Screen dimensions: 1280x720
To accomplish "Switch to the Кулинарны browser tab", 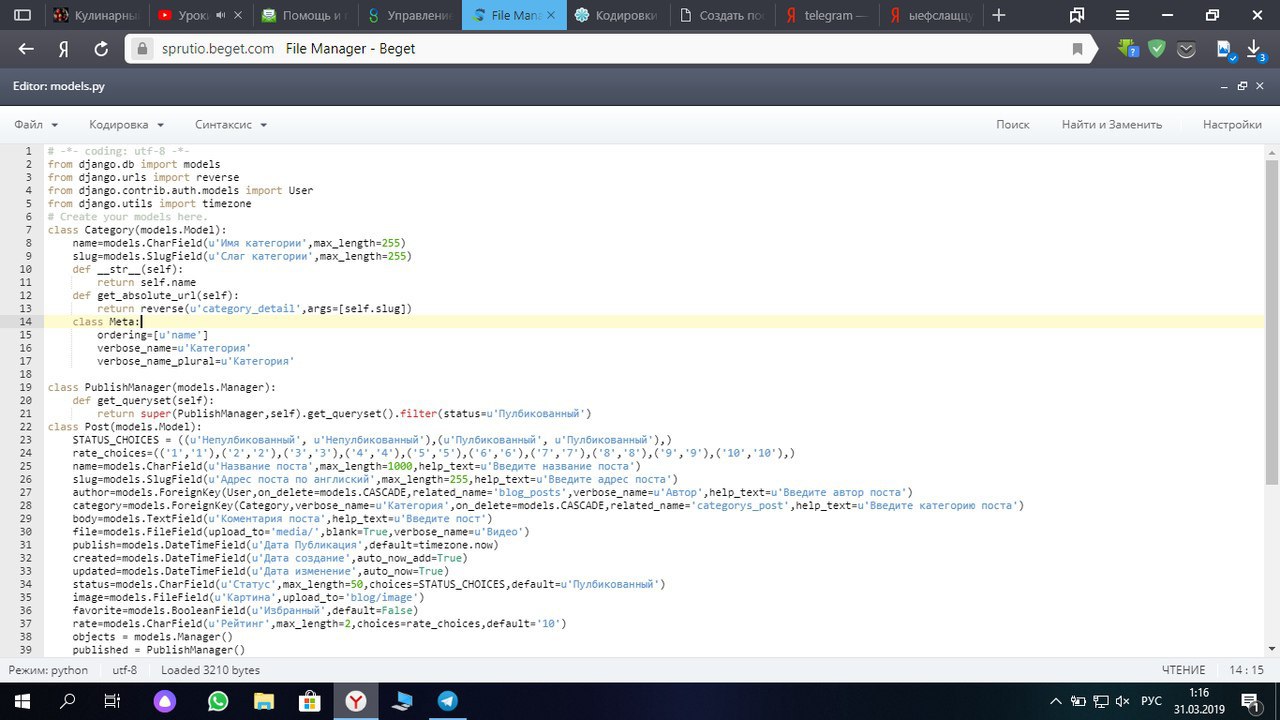I will tap(98, 16).
